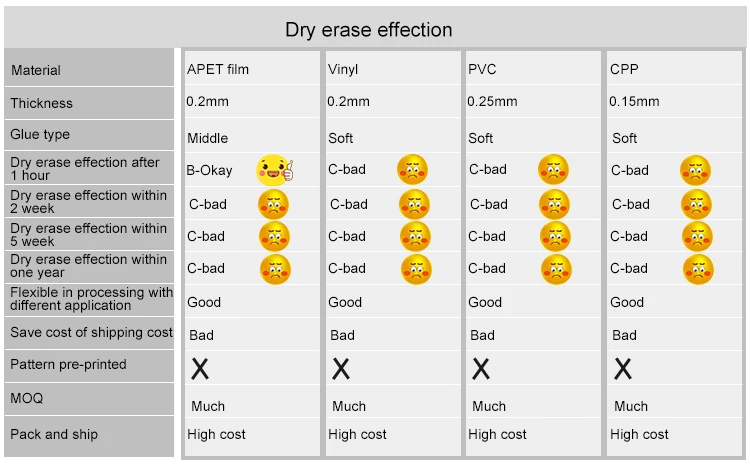The height and width of the screenshot is (471, 750).
Task: Click the sad emoji for CPP within one year
Action: pos(698,268)
